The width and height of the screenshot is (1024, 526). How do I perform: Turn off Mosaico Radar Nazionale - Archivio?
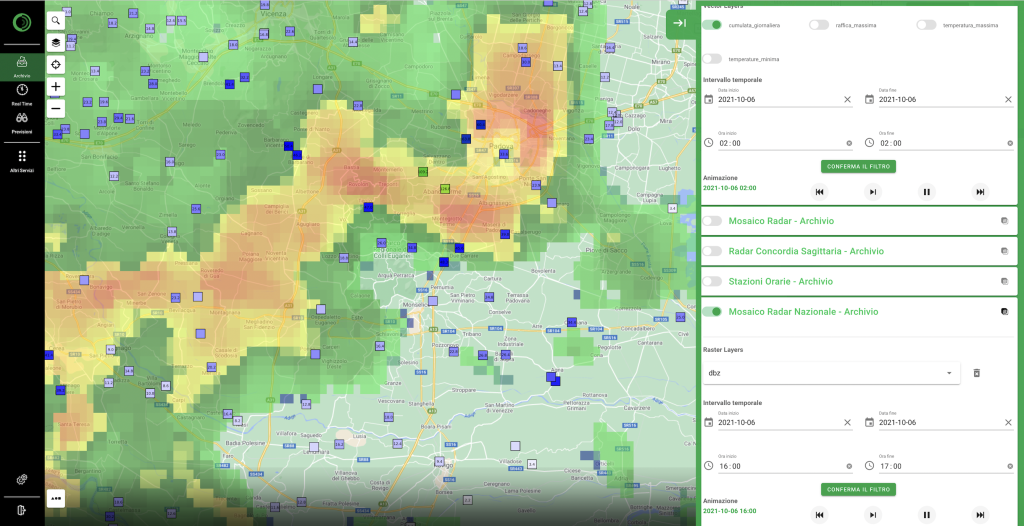point(712,312)
